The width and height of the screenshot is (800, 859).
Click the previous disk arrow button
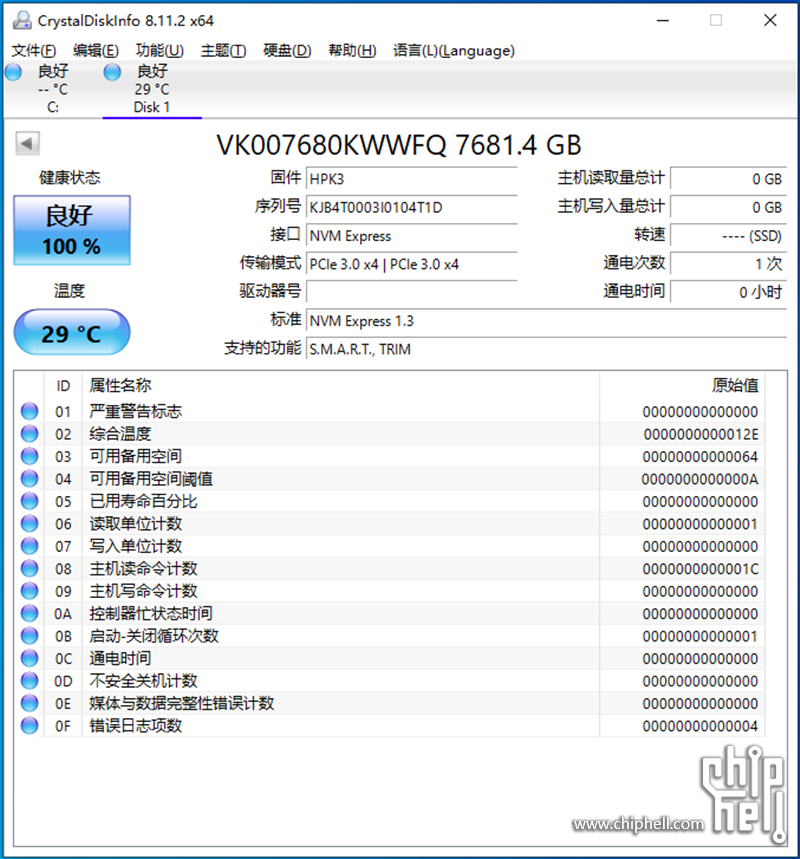27,144
